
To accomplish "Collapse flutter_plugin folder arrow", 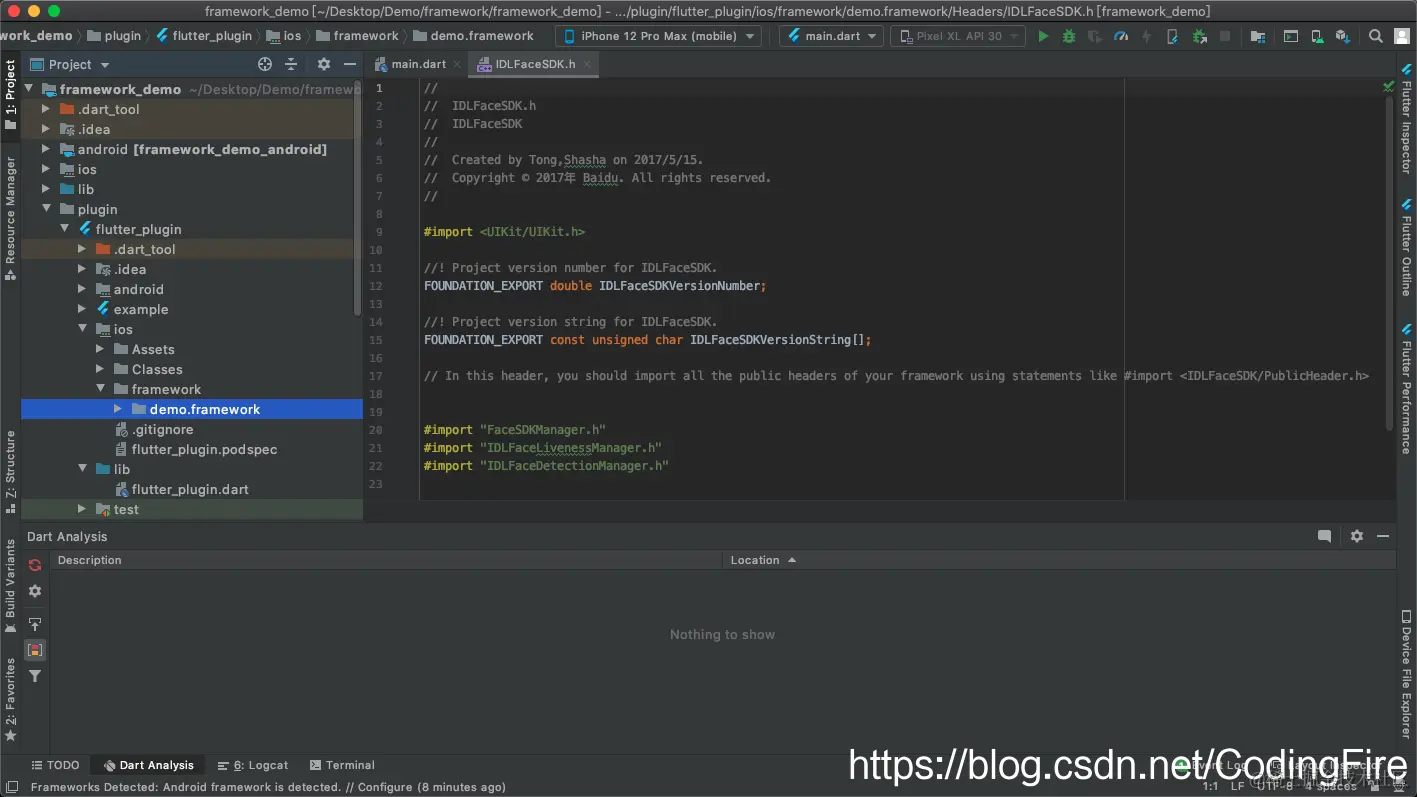I will pyautogui.click(x=64, y=229).
